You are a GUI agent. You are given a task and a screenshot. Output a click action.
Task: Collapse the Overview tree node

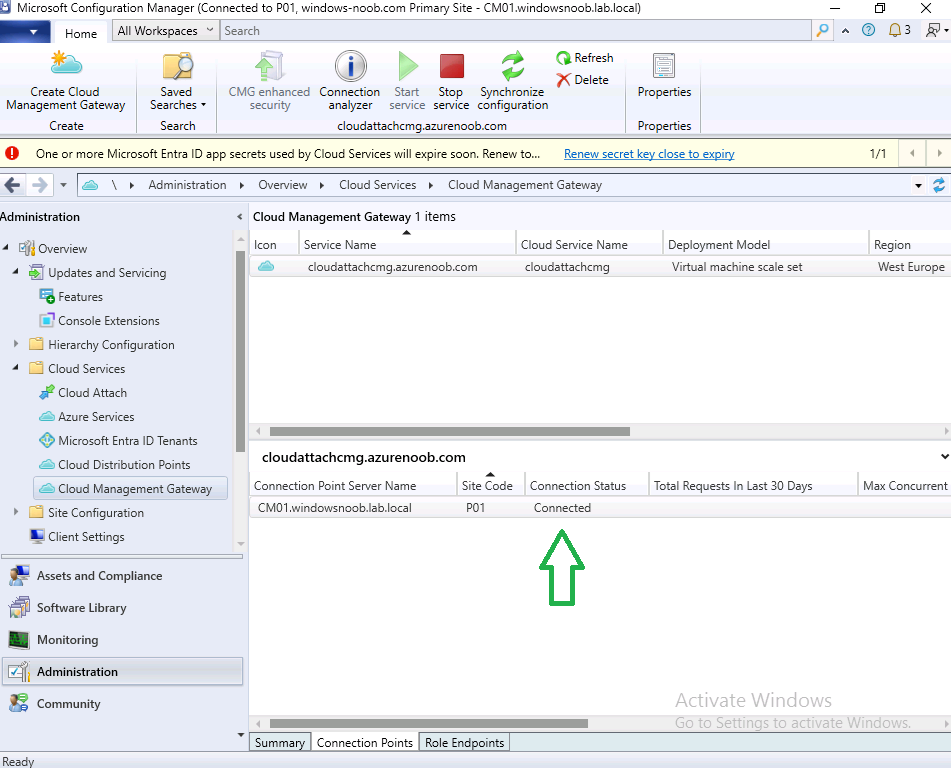pos(5,247)
